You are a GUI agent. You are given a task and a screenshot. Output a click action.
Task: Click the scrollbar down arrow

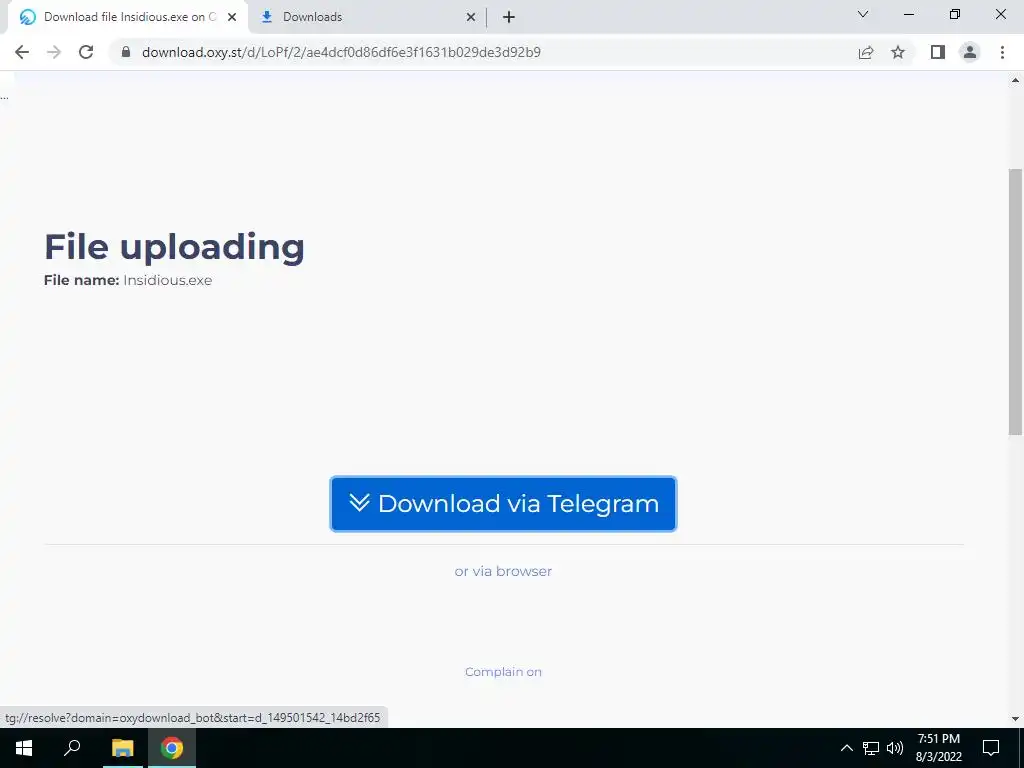[x=1016, y=719]
